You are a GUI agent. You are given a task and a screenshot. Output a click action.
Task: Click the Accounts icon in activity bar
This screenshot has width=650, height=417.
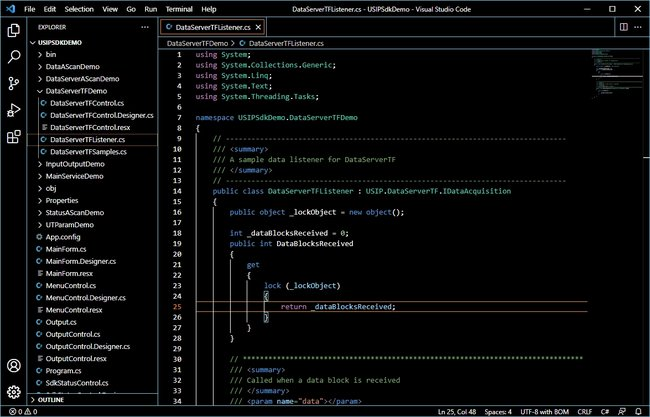click(x=14, y=366)
